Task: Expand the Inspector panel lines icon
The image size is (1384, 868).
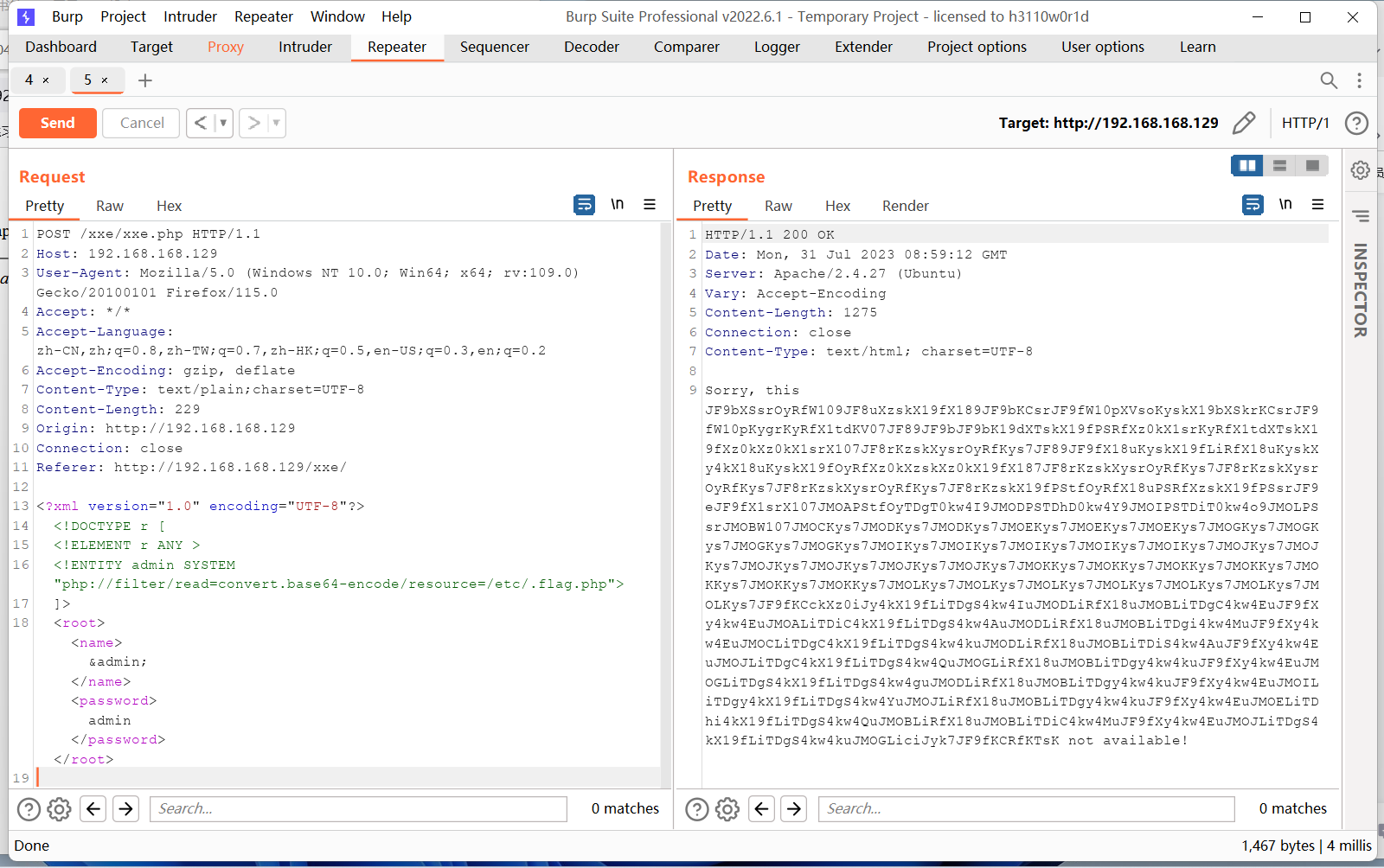Action: [x=1361, y=216]
